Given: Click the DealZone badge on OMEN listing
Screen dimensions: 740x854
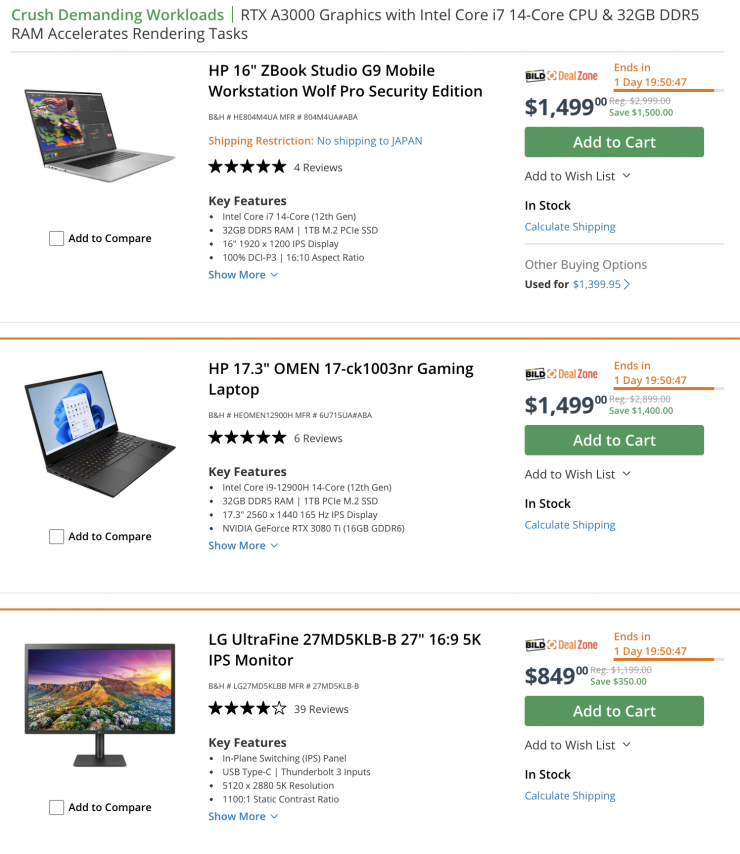Looking at the screenshot, I should [x=561, y=374].
